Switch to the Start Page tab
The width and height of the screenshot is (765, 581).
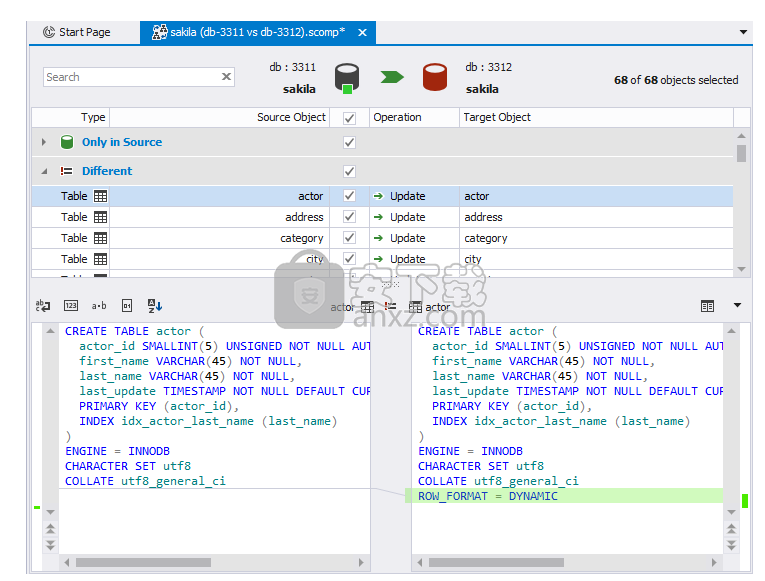(77, 32)
